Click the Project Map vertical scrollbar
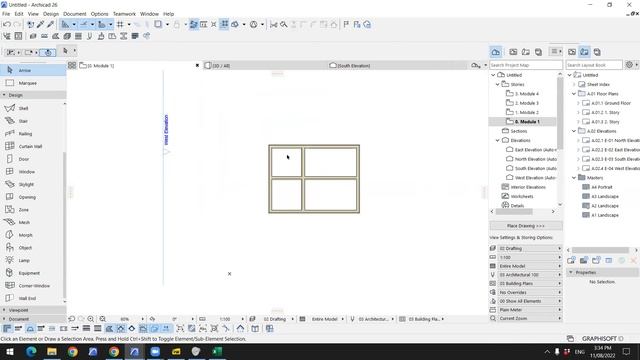Screen dimensions: 640x360 coord(560,114)
